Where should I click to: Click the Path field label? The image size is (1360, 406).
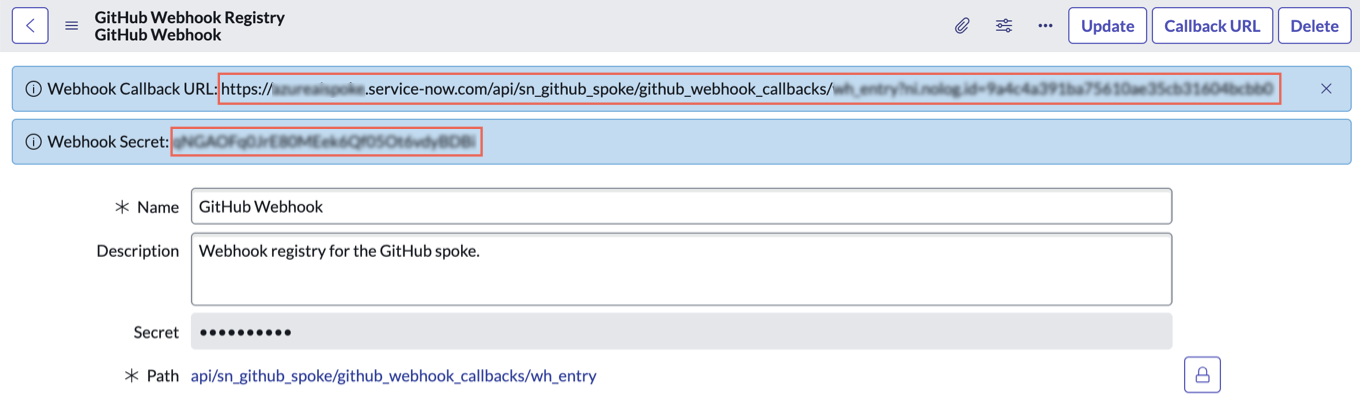pyautogui.click(x=163, y=376)
